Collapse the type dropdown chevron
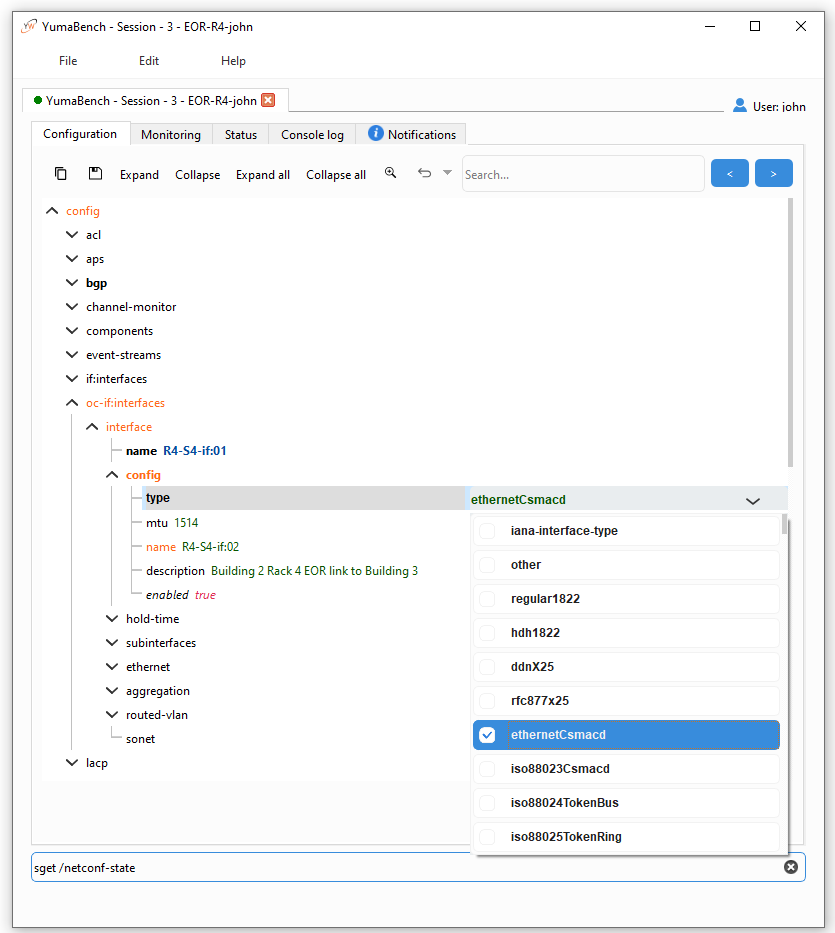835x933 pixels. tap(753, 500)
